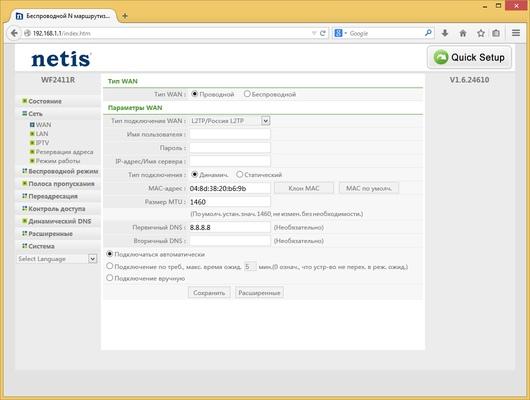Click the MAC-адрес input field
The height and width of the screenshot is (400, 530).
[230, 188]
